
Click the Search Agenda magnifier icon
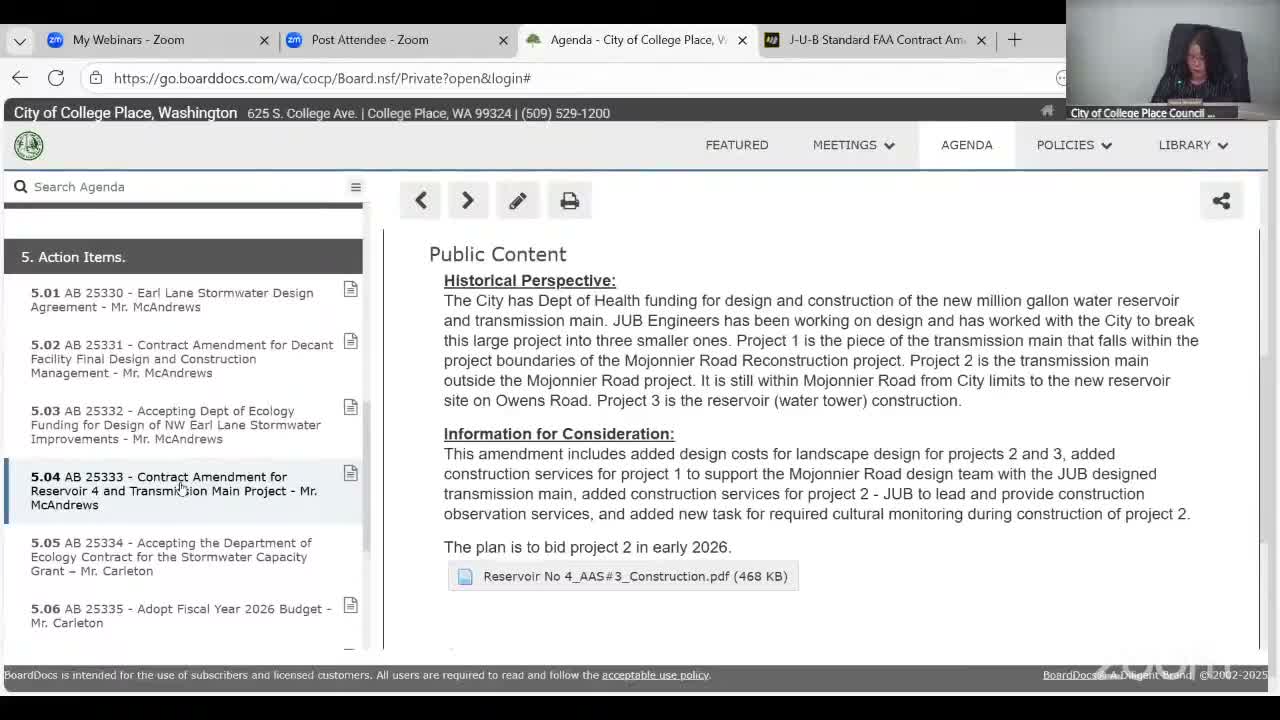click(x=20, y=187)
